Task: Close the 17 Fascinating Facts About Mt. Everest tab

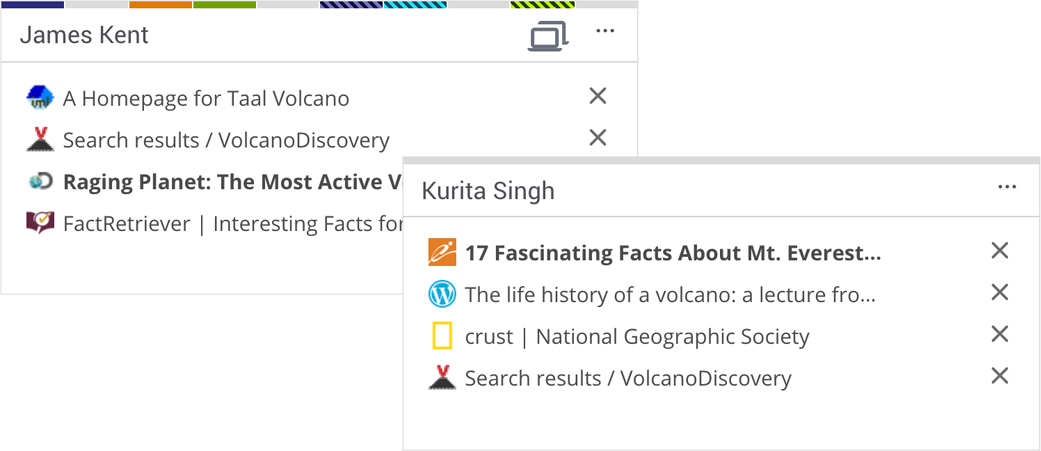Action: (x=999, y=251)
